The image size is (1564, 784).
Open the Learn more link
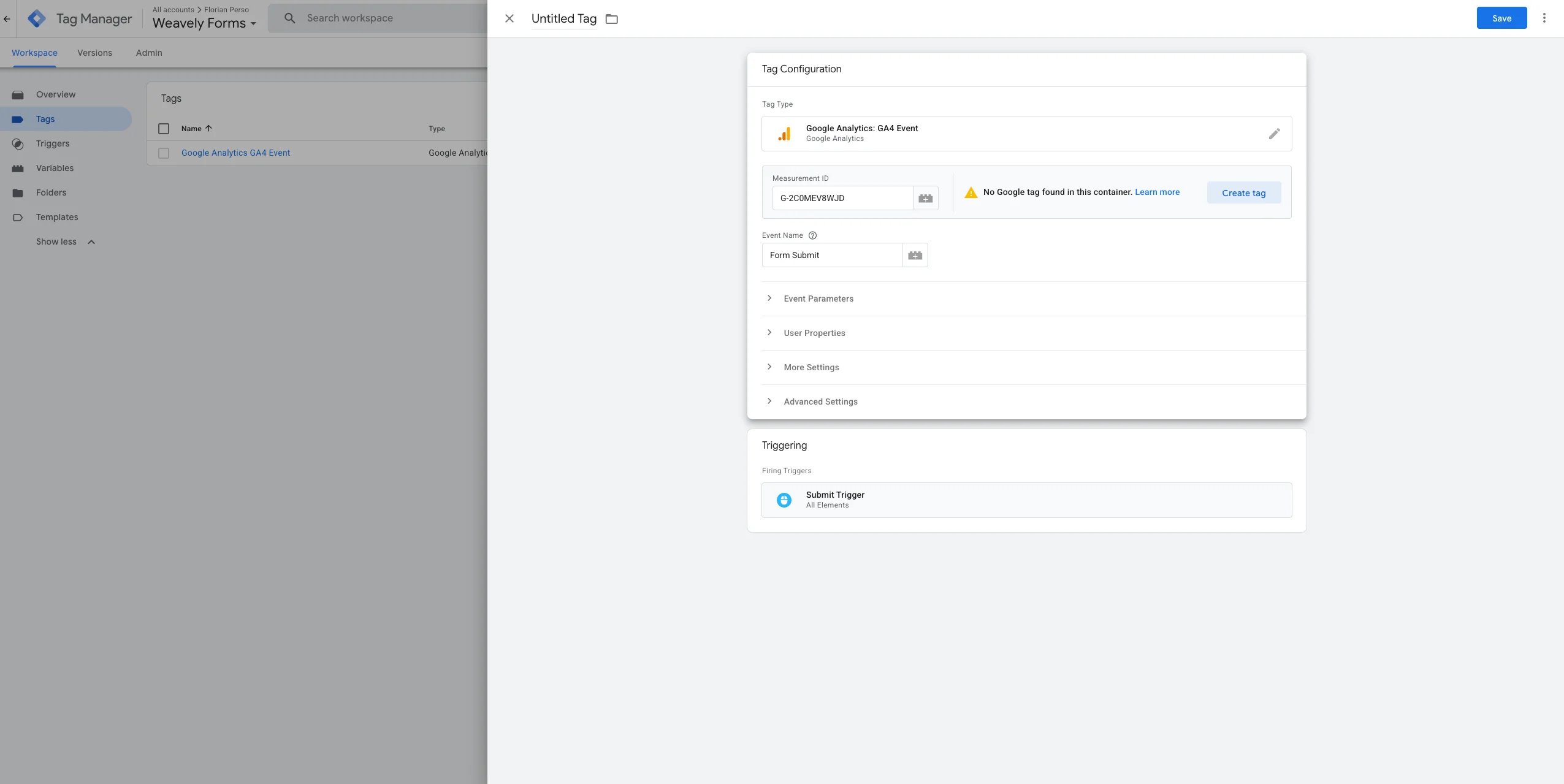[x=1157, y=192]
